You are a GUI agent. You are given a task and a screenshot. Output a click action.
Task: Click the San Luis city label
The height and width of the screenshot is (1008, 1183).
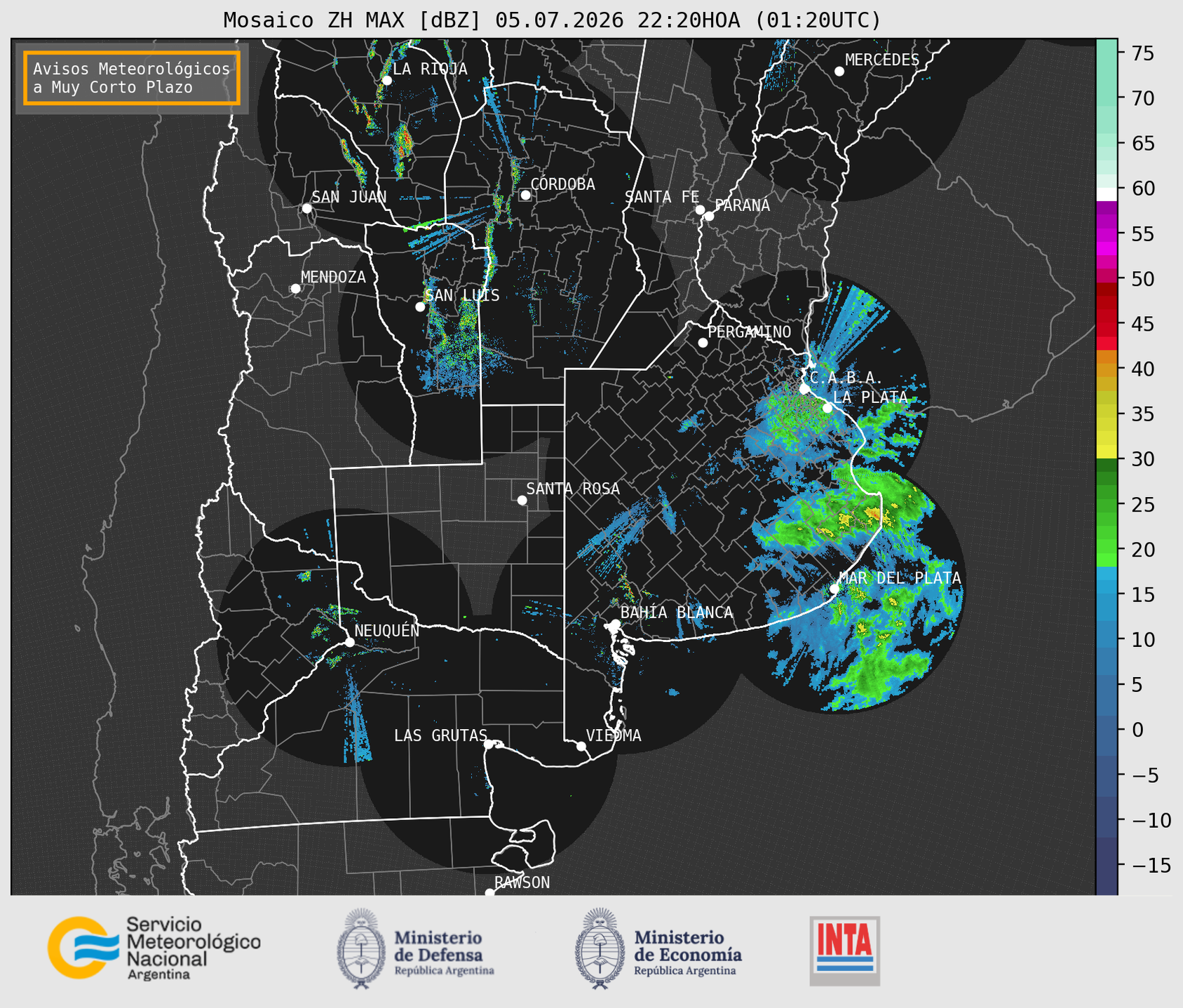462,295
